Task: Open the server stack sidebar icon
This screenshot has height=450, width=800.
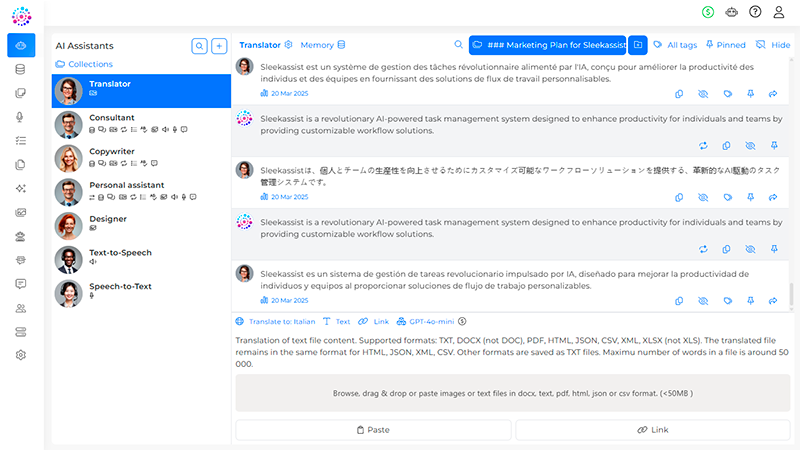Action: pyautogui.click(x=20, y=332)
